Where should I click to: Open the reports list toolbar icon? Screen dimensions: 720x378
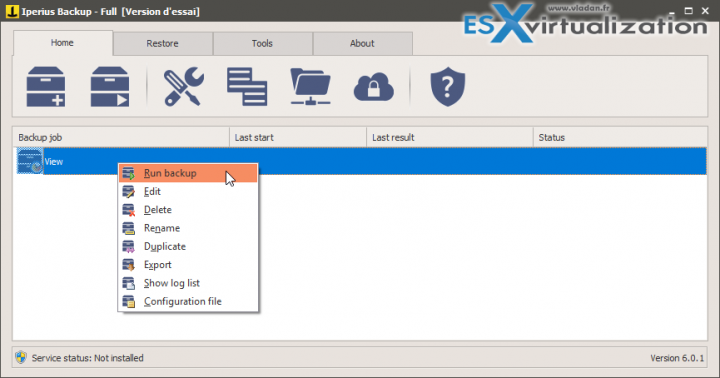(x=247, y=87)
